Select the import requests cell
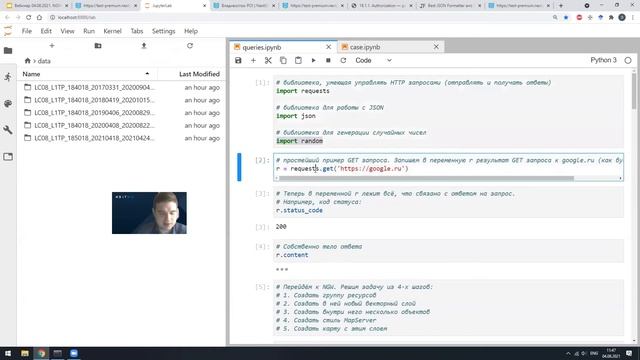Screen dimensions: 640x360 (x=448, y=112)
